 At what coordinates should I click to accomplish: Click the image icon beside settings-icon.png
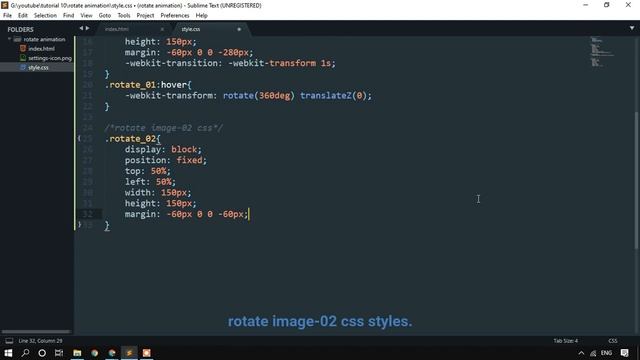coord(23,58)
